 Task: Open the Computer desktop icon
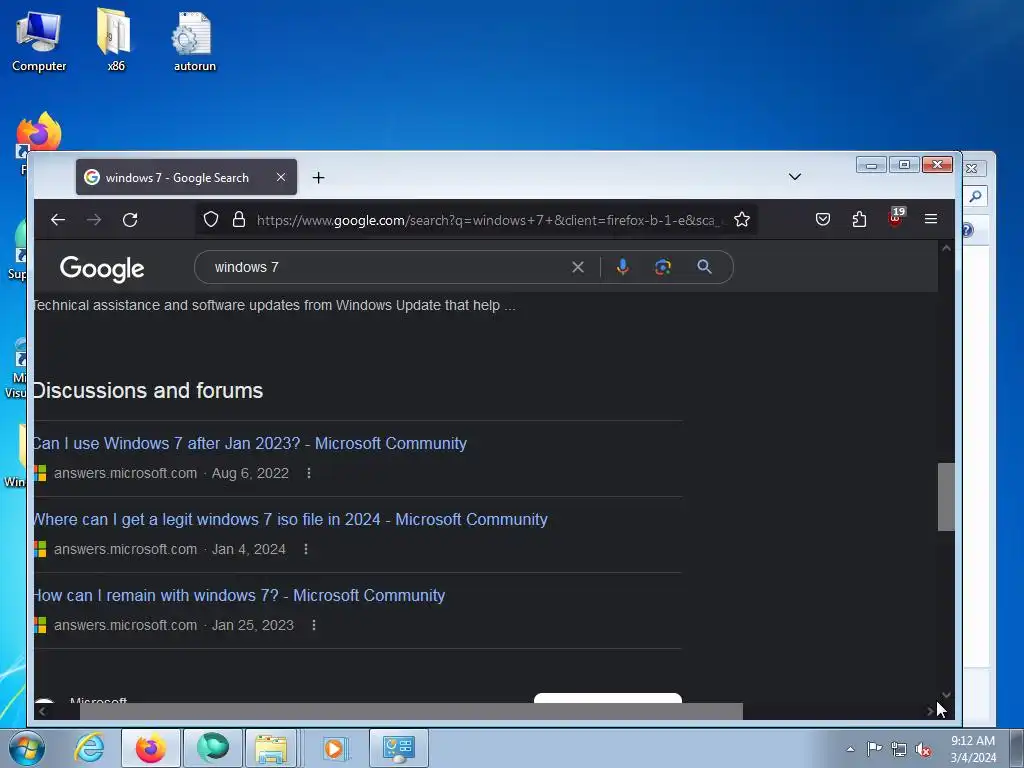[x=39, y=40]
